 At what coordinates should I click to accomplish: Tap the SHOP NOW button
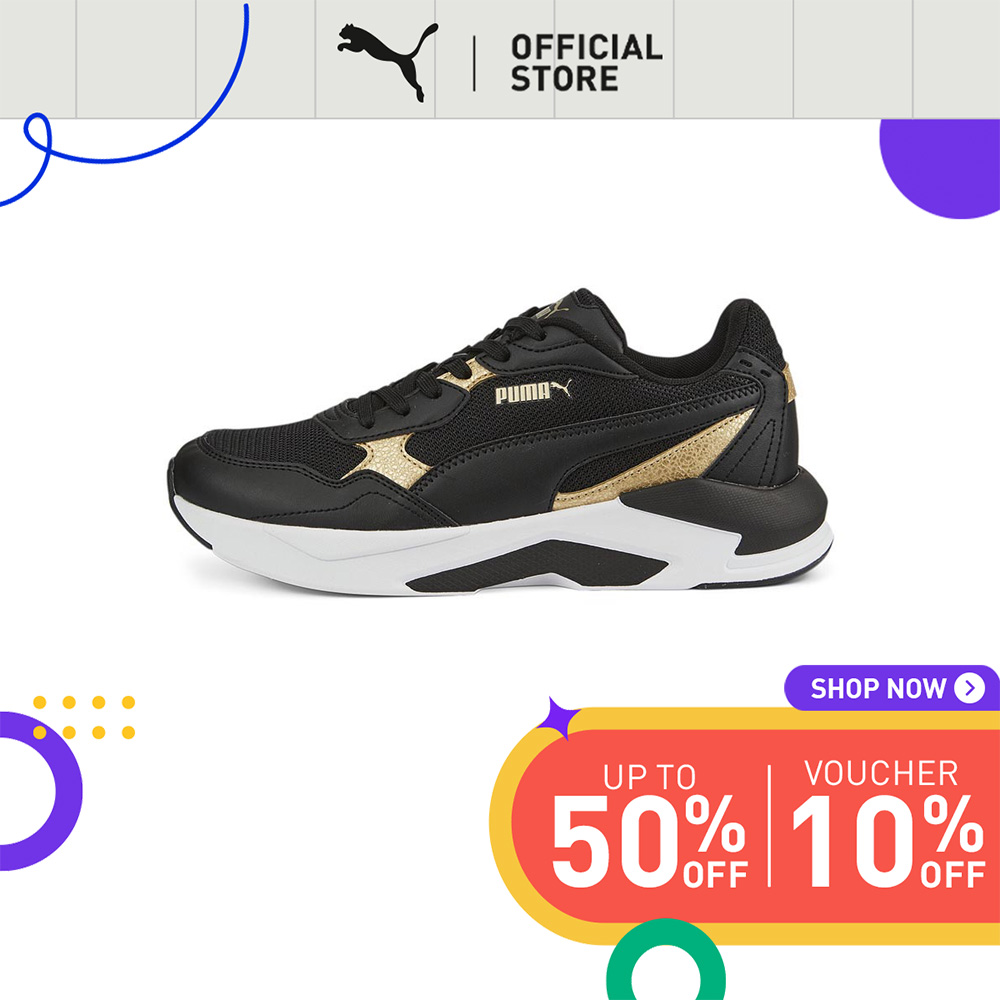tap(892, 688)
